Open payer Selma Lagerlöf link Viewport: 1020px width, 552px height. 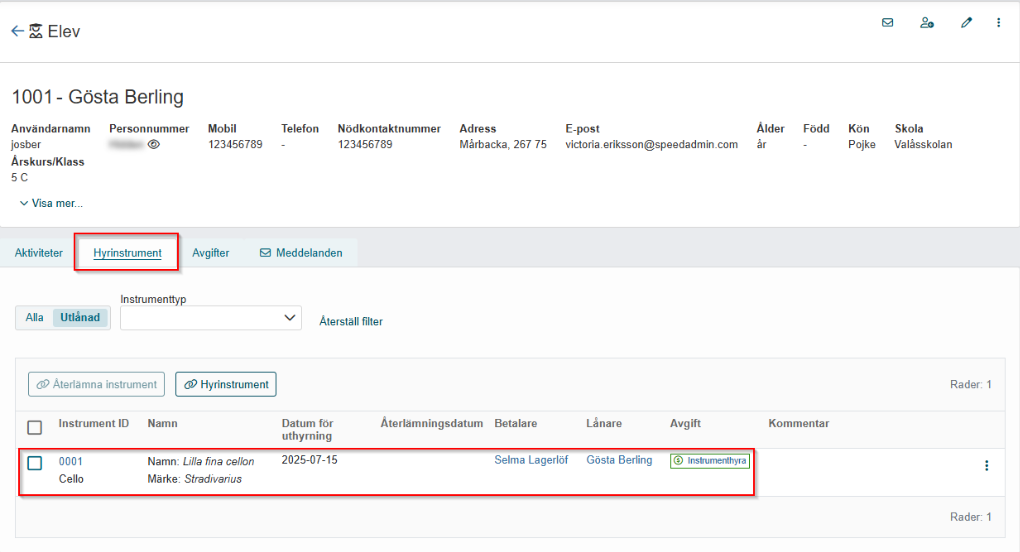point(531,460)
